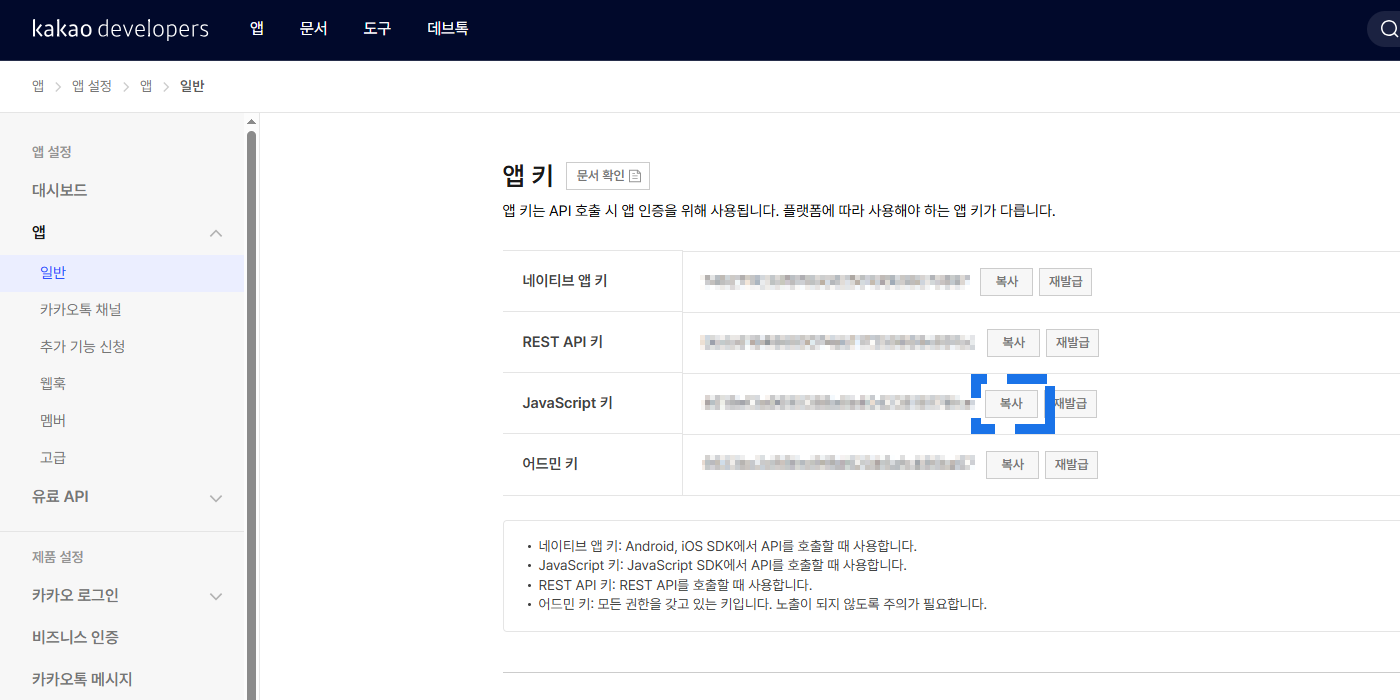This screenshot has width=1400, height=700.
Task: Click the 앱 설정 sidebar section header
Action: click(x=52, y=152)
